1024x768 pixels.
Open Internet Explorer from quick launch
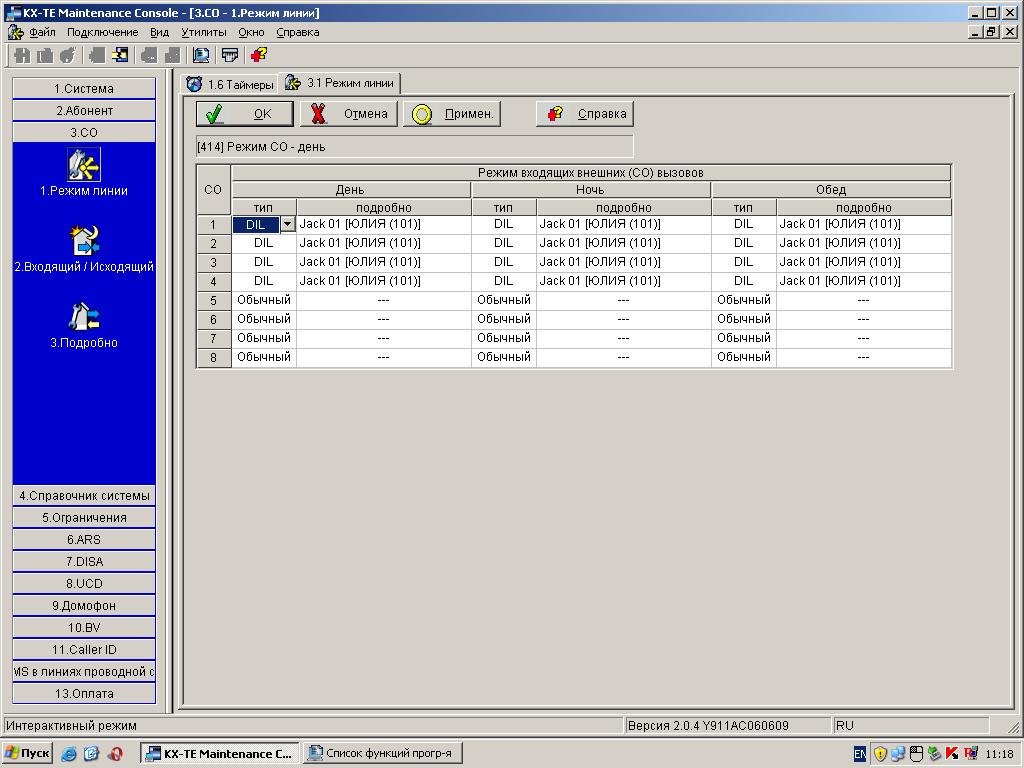click(69, 754)
